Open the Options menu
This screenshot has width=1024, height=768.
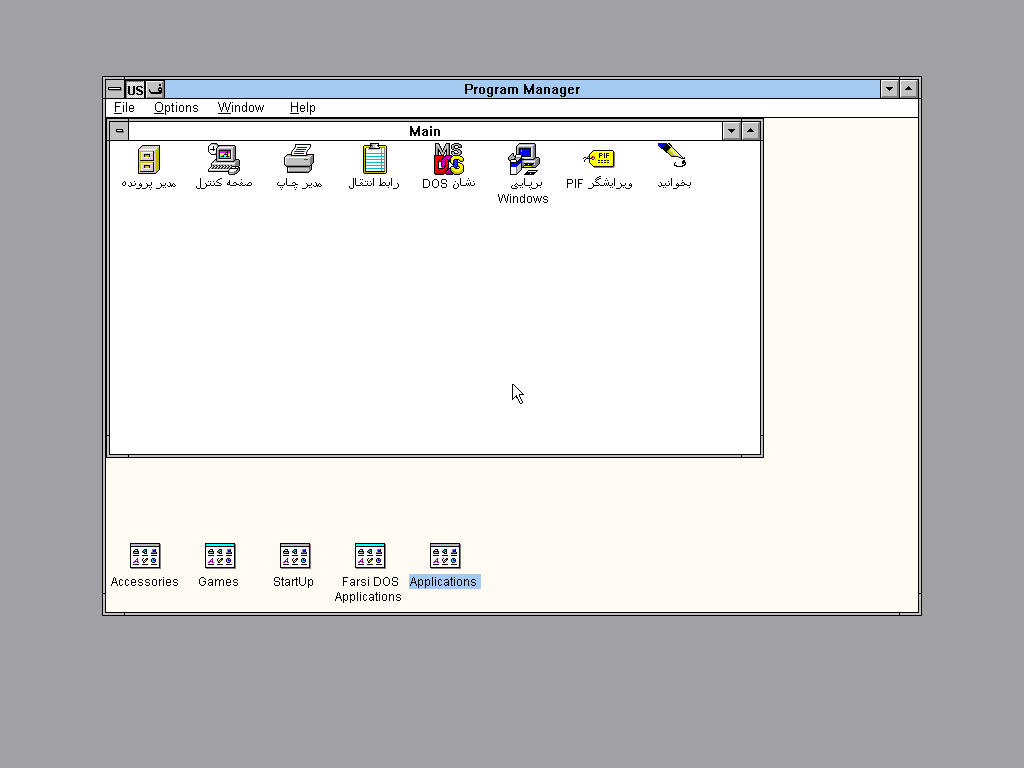(x=176, y=108)
